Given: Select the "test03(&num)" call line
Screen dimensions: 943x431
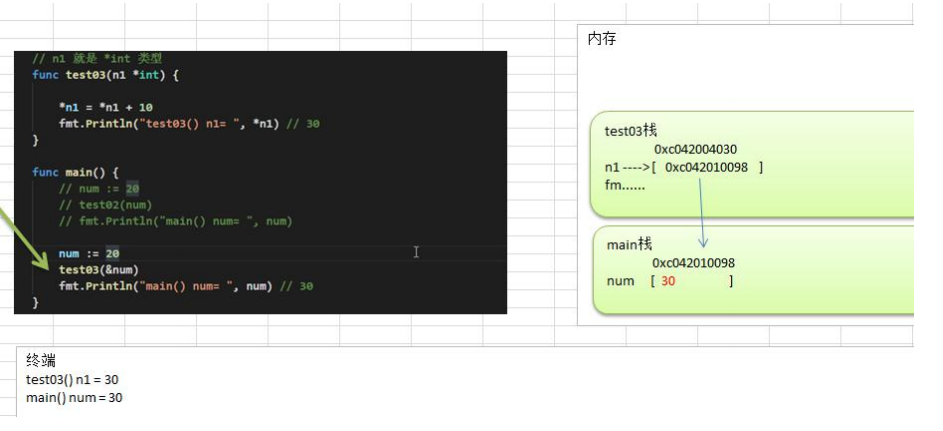Looking at the screenshot, I should coord(99,270).
